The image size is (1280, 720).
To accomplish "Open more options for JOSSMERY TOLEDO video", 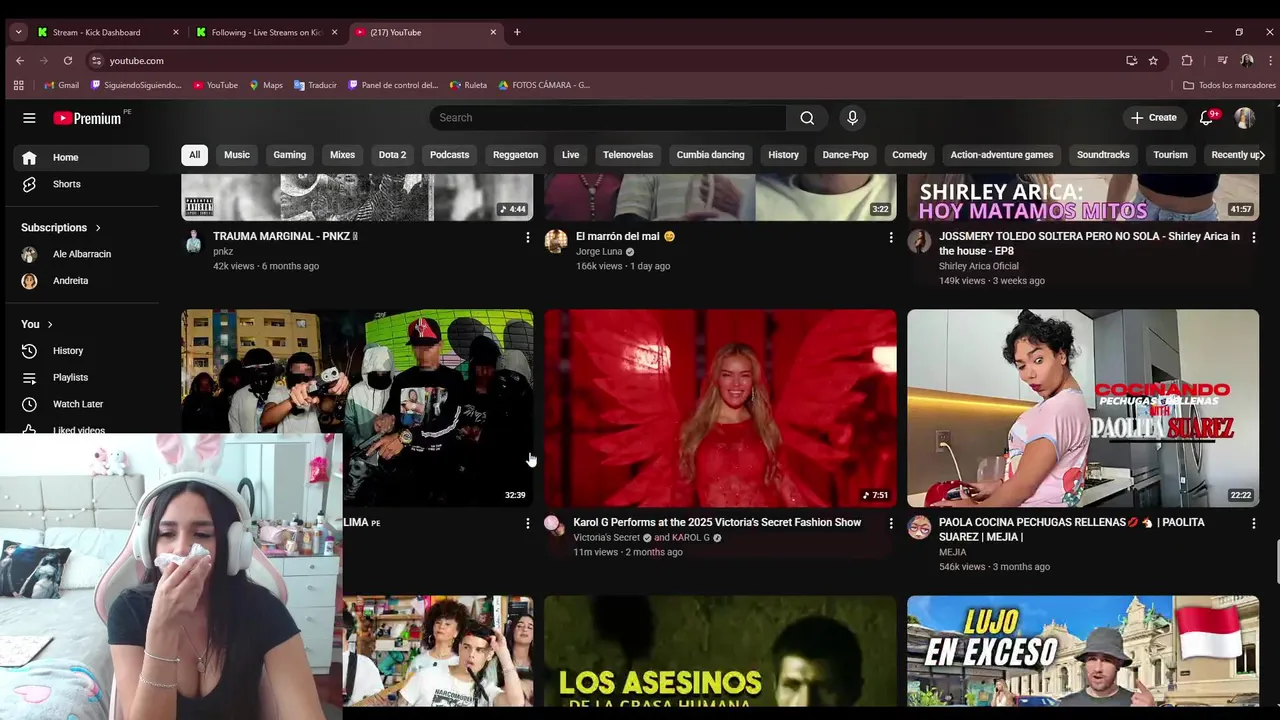I will click(x=1254, y=237).
